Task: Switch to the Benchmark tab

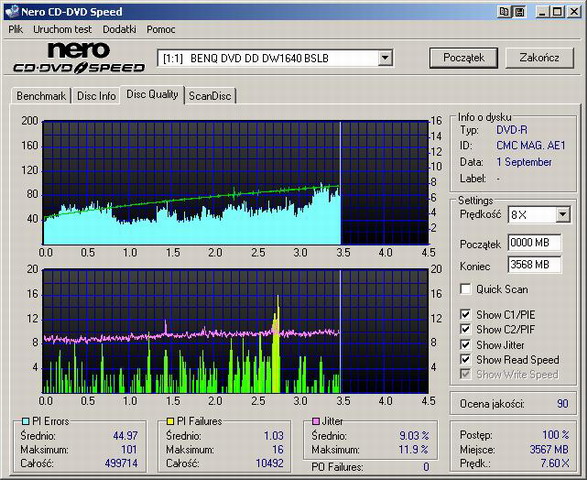Action: point(41,96)
